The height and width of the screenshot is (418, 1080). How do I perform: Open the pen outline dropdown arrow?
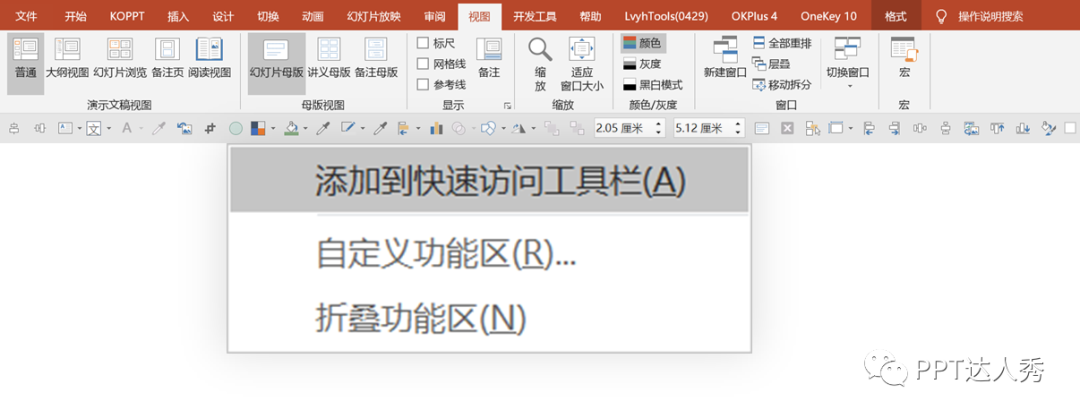tap(363, 128)
